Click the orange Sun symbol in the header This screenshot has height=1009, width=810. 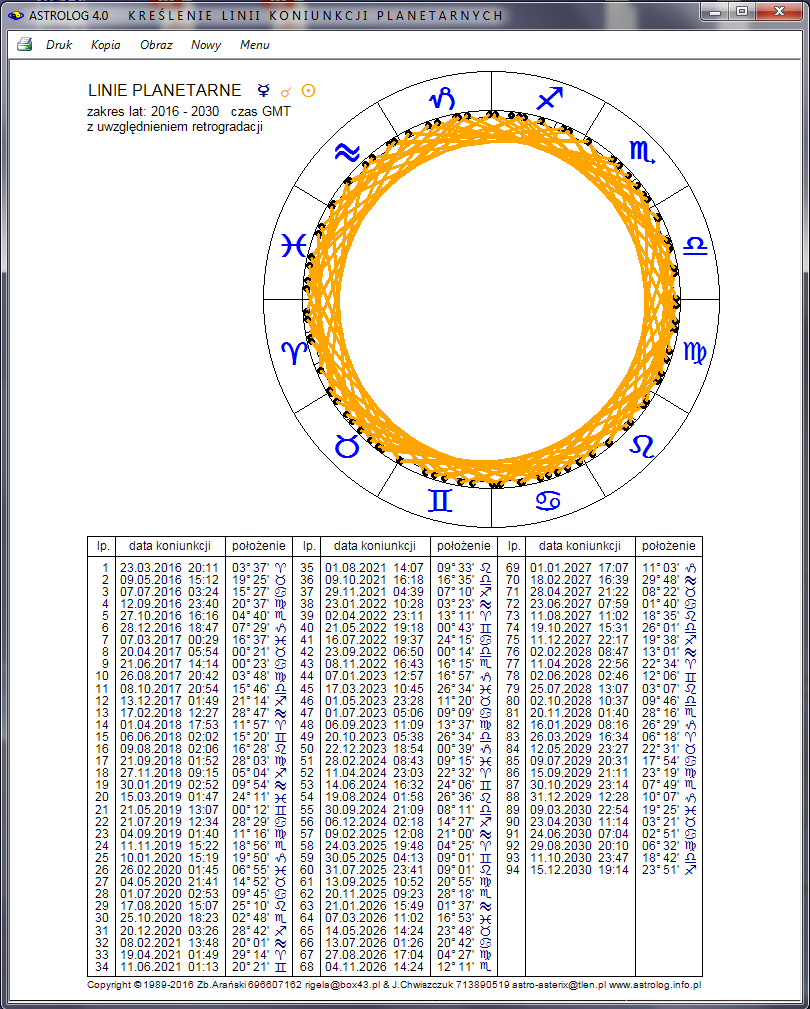[309, 91]
